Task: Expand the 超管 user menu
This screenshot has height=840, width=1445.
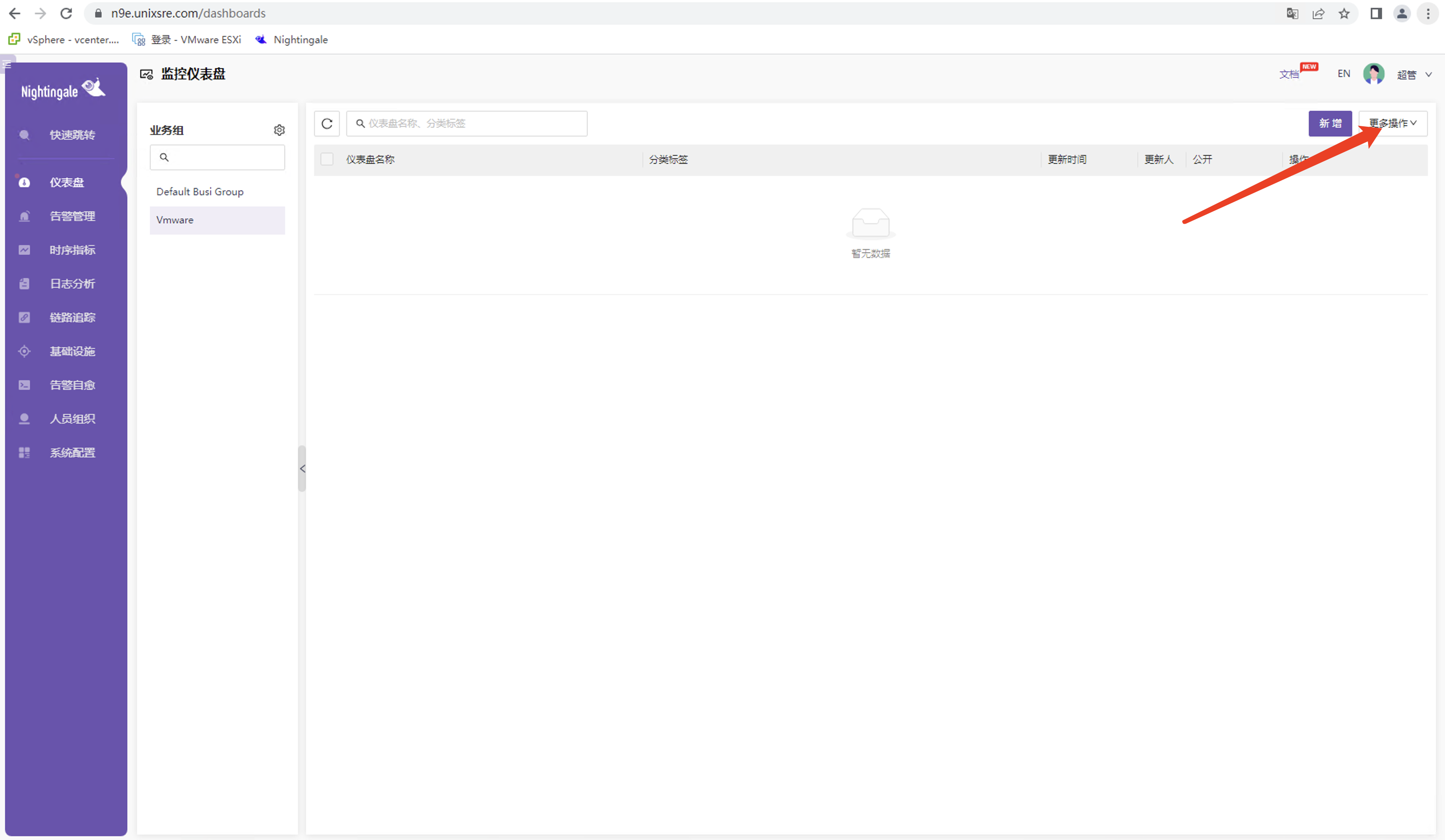Action: point(1414,74)
